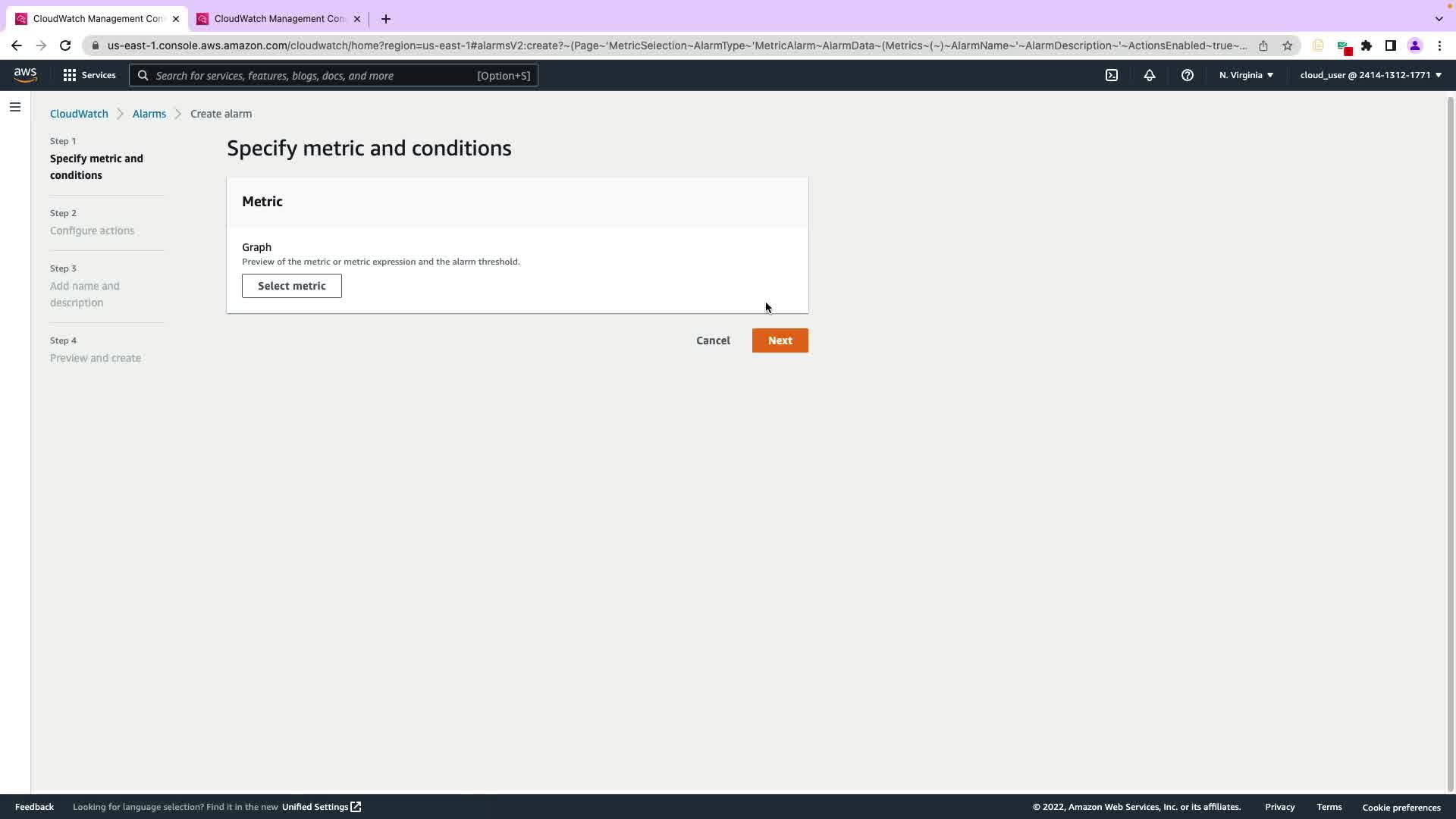Reload the page with refresh icon
This screenshot has width=1456, height=819.
65,45
